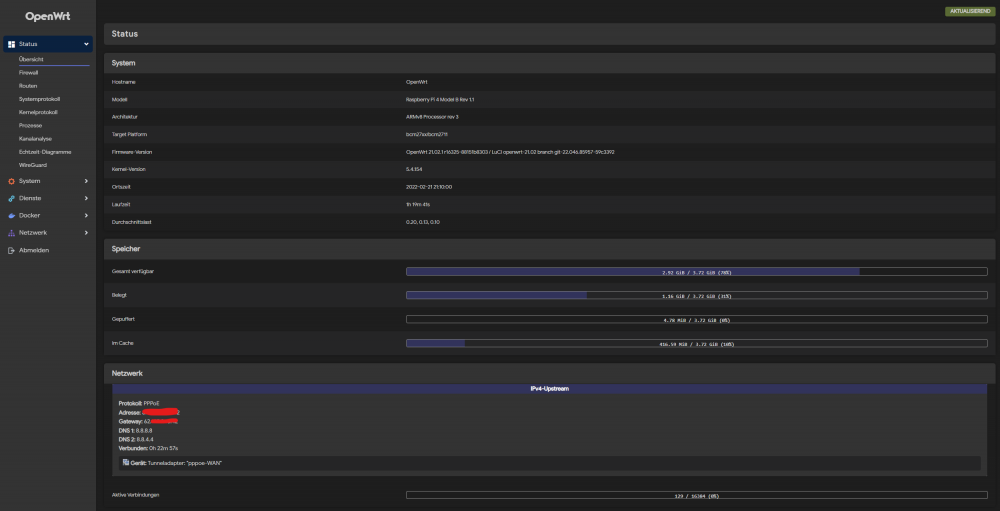Click the kernel version 5.4.154

pos(415,169)
